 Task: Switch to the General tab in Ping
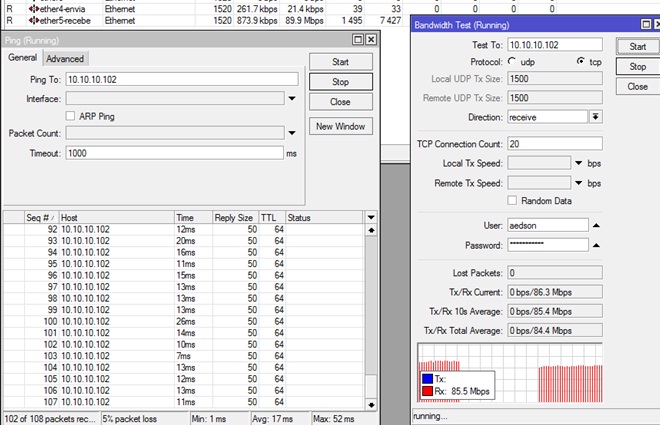pyautogui.click(x=22, y=58)
